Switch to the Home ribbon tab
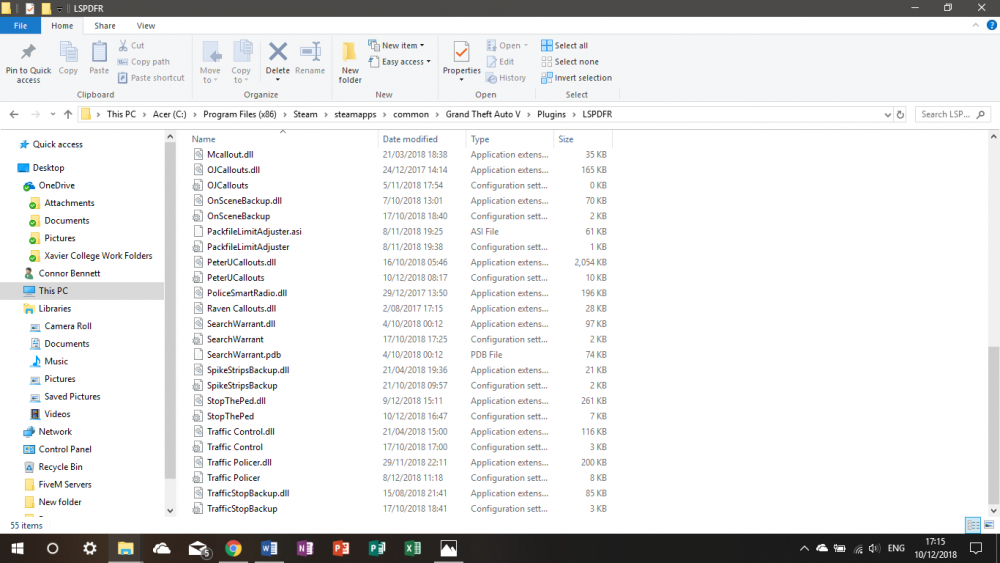The width and height of the screenshot is (1000, 563). click(x=62, y=26)
